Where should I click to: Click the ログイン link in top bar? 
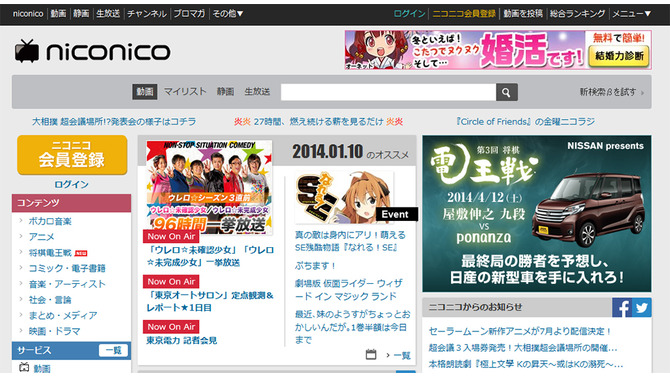(x=409, y=14)
